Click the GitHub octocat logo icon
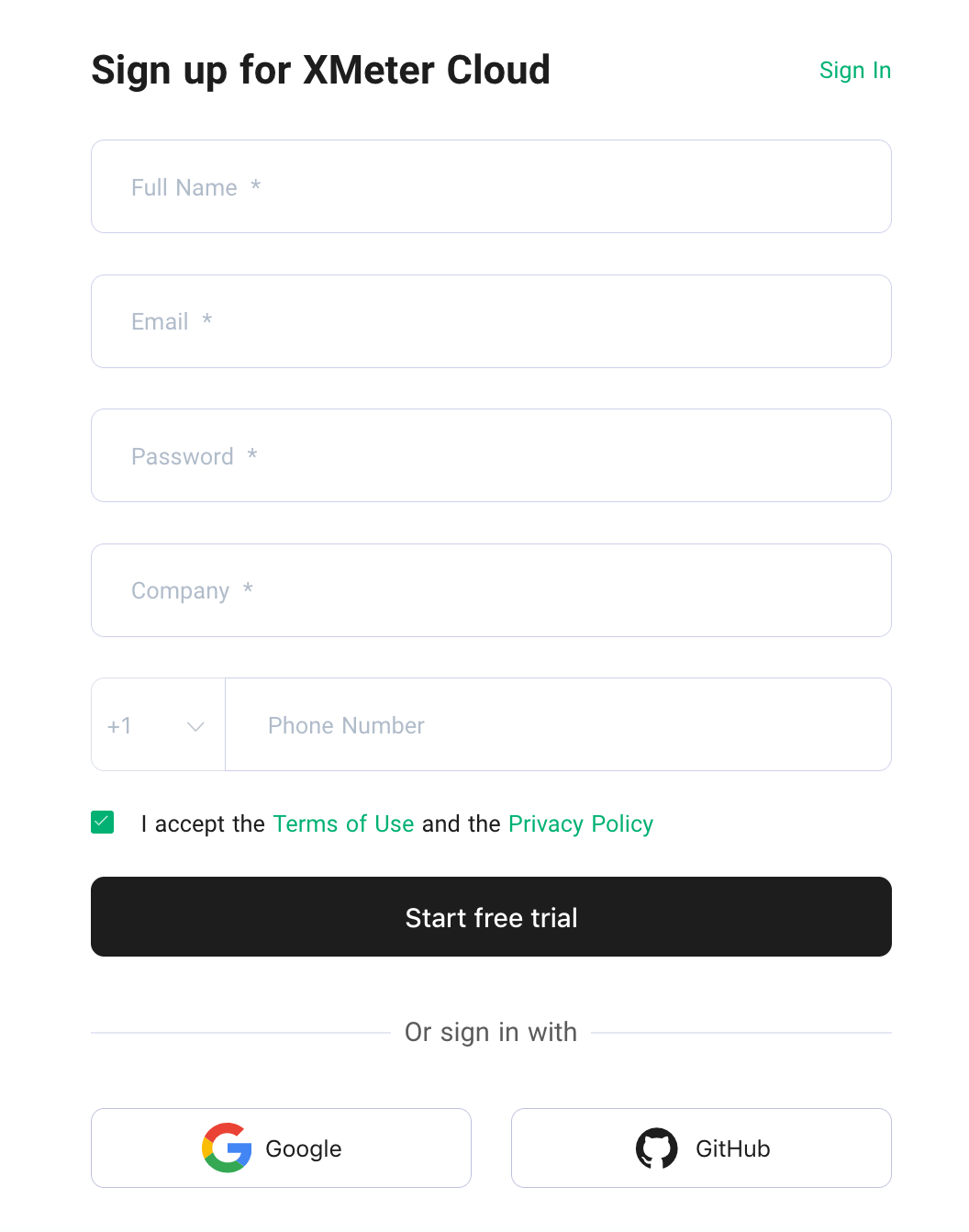Image resolution: width=969 pixels, height=1232 pixels. point(657,1148)
